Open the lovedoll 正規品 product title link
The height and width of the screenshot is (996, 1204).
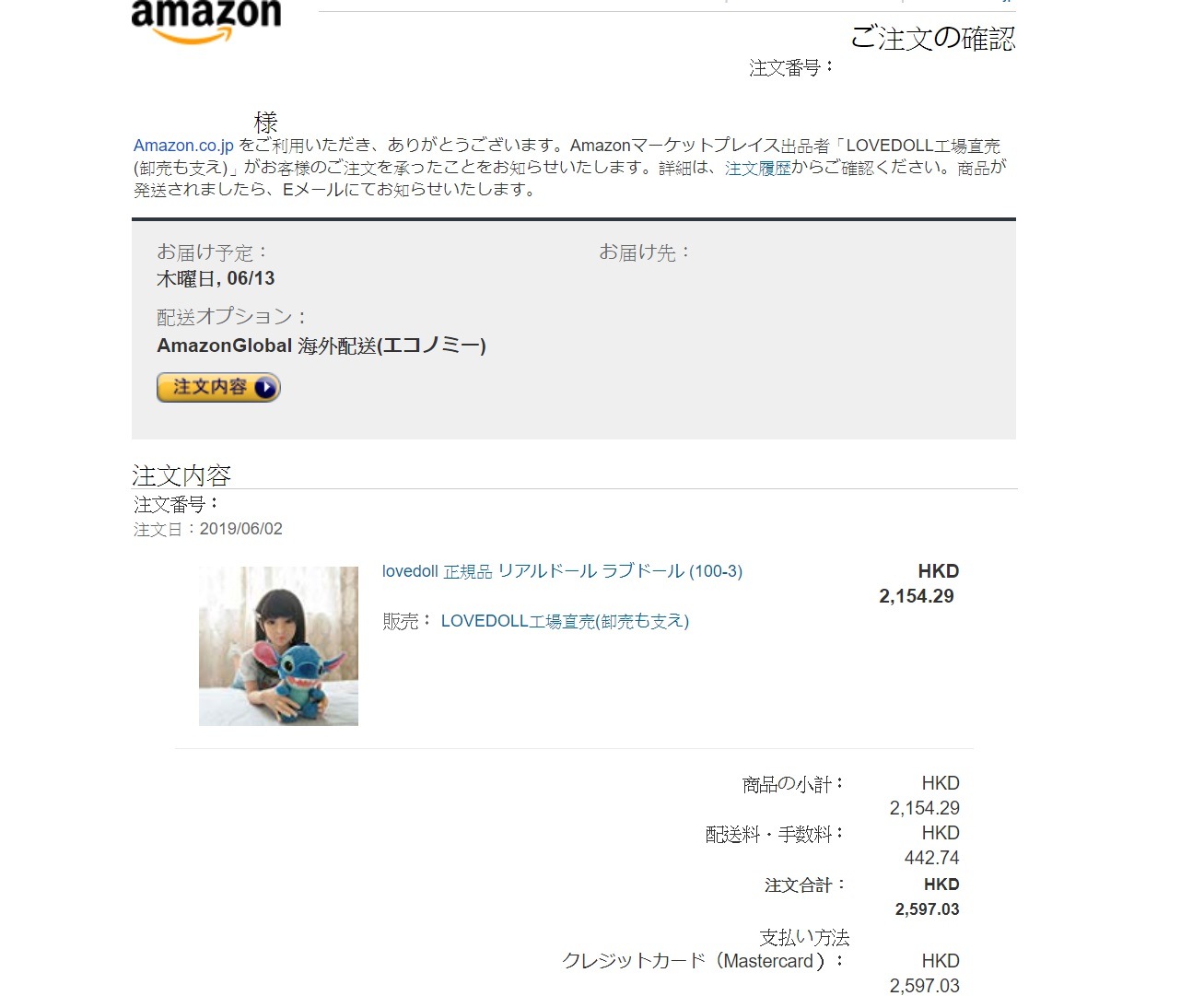[562, 571]
